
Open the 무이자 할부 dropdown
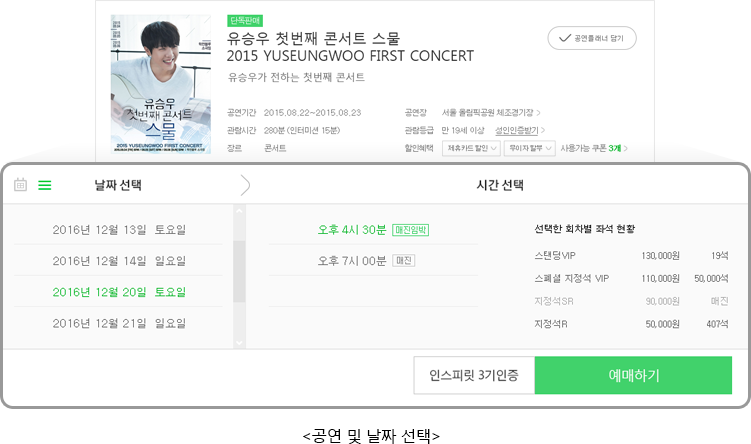(530, 148)
